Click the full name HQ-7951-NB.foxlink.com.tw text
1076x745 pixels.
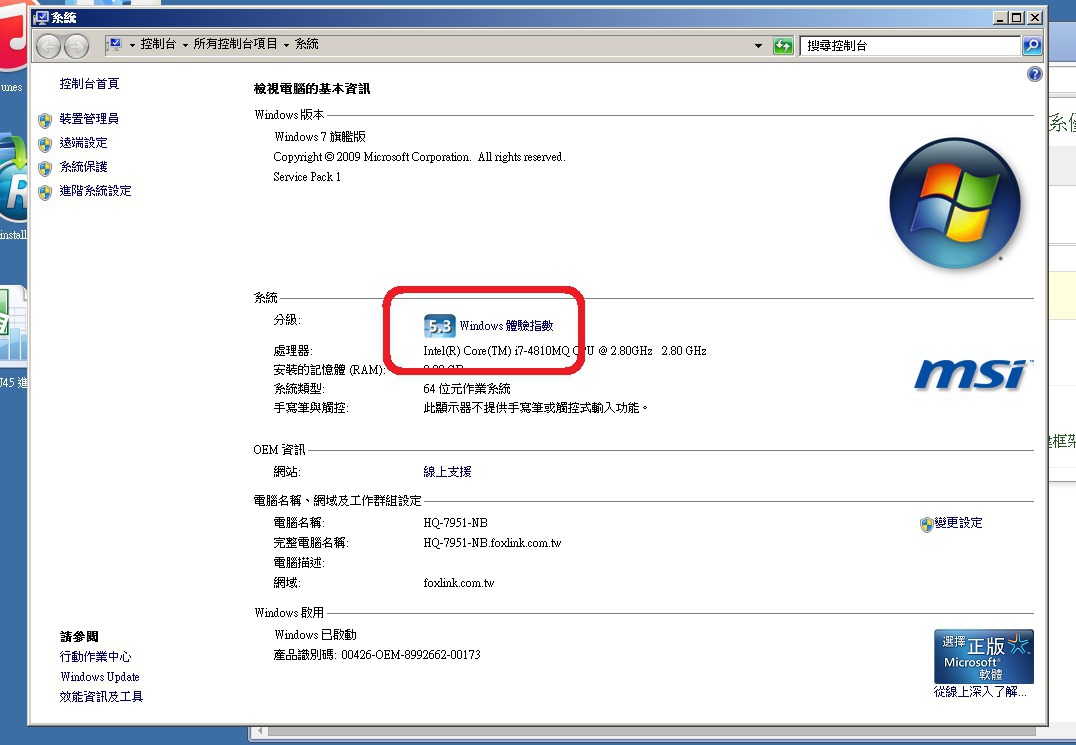[x=493, y=543]
